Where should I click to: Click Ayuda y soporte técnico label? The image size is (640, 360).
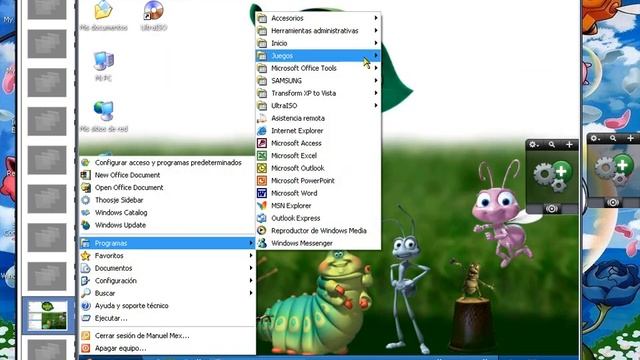pyautogui.click(x=131, y=306)
